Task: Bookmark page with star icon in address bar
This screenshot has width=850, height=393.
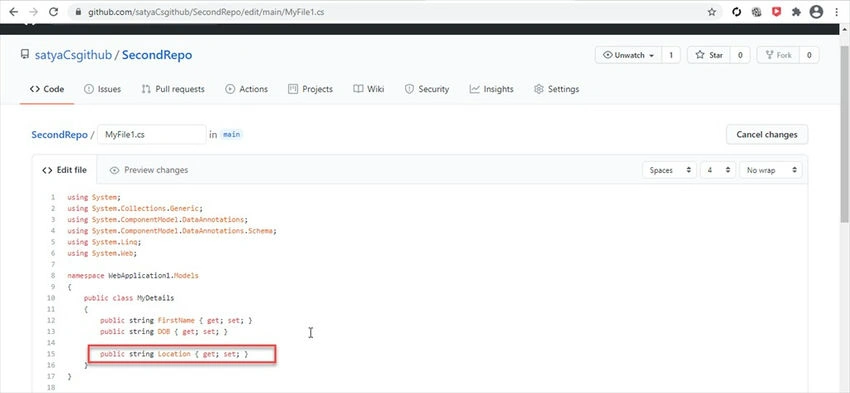Action: (x=712, y=12)
